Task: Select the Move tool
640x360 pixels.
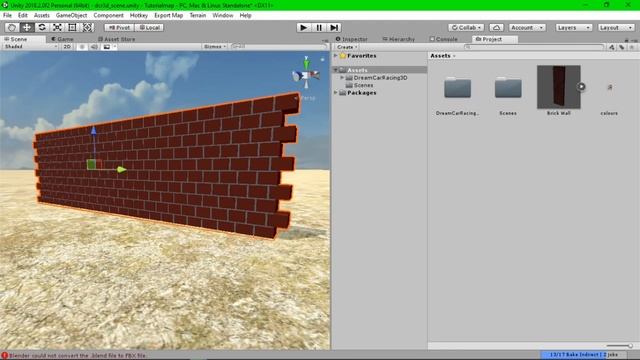Action: pyautogui.click(x=27, y=27)
